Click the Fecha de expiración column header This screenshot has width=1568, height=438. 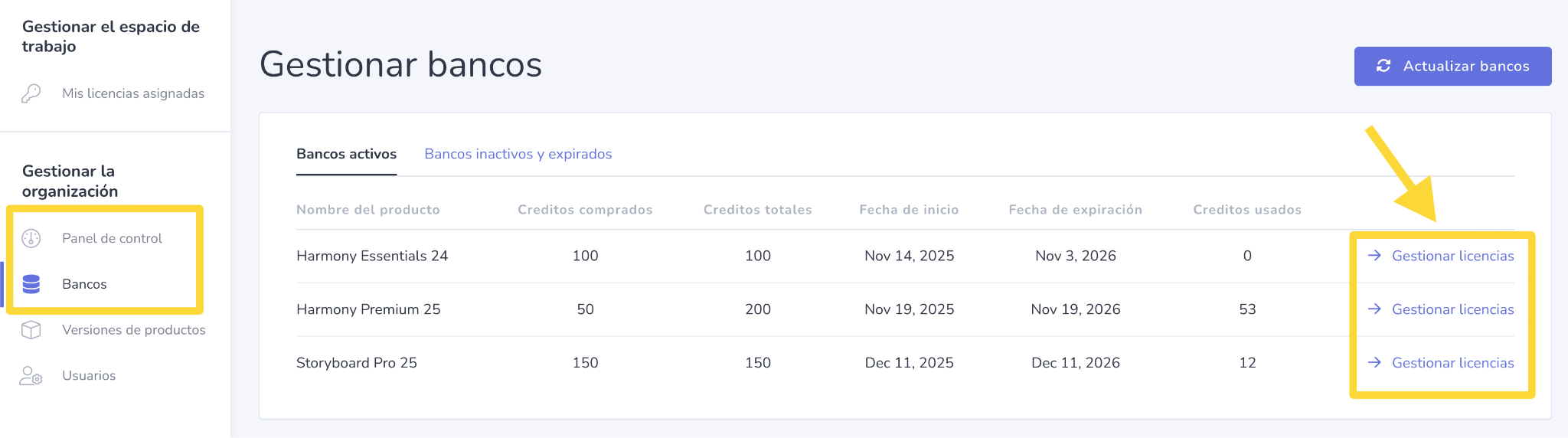coord(1076,210)
